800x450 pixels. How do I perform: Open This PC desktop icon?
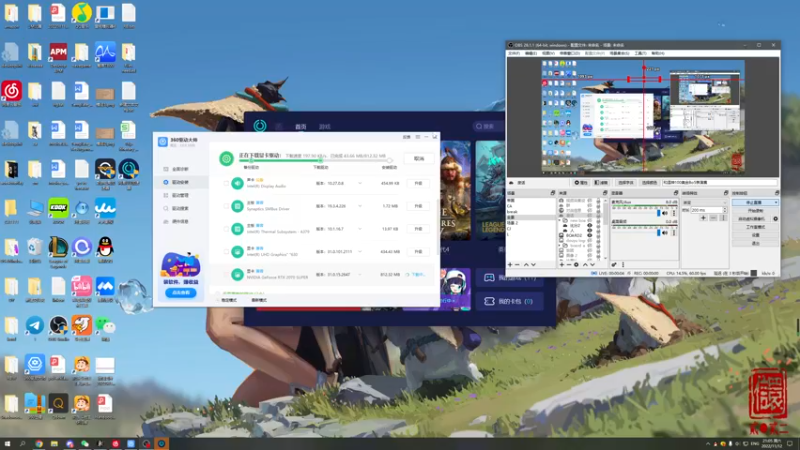pyautogui.click(x=35, y=208)
